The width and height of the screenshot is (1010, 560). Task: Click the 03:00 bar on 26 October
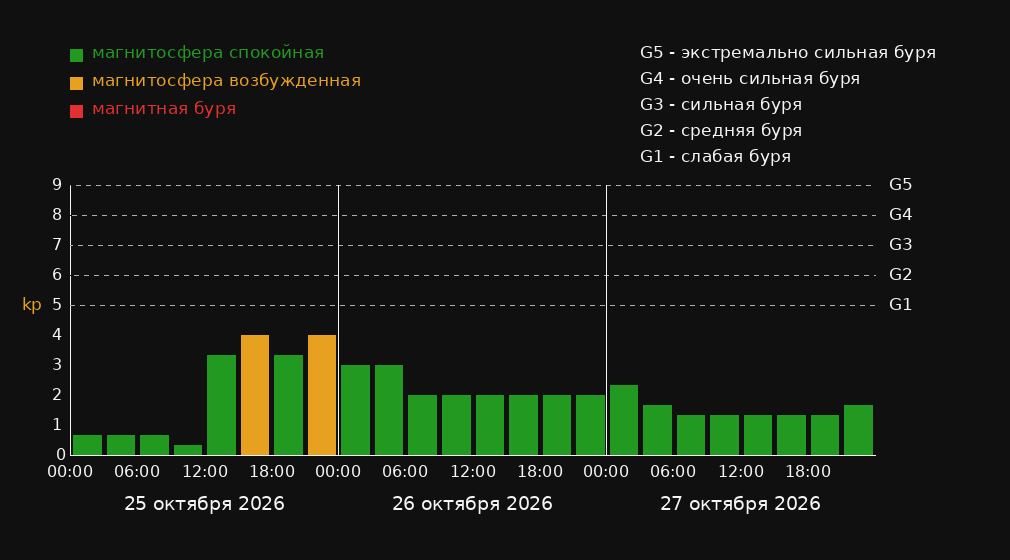(389, 410)
